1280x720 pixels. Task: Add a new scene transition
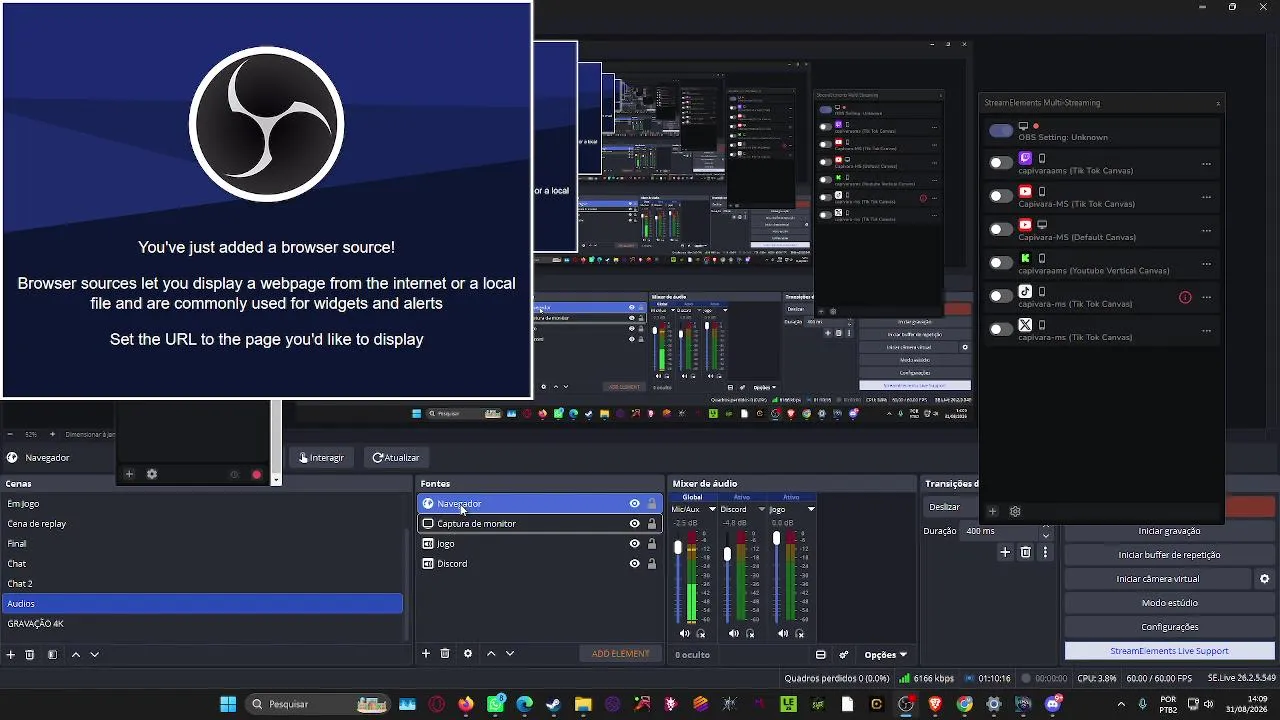[1006, 552]
